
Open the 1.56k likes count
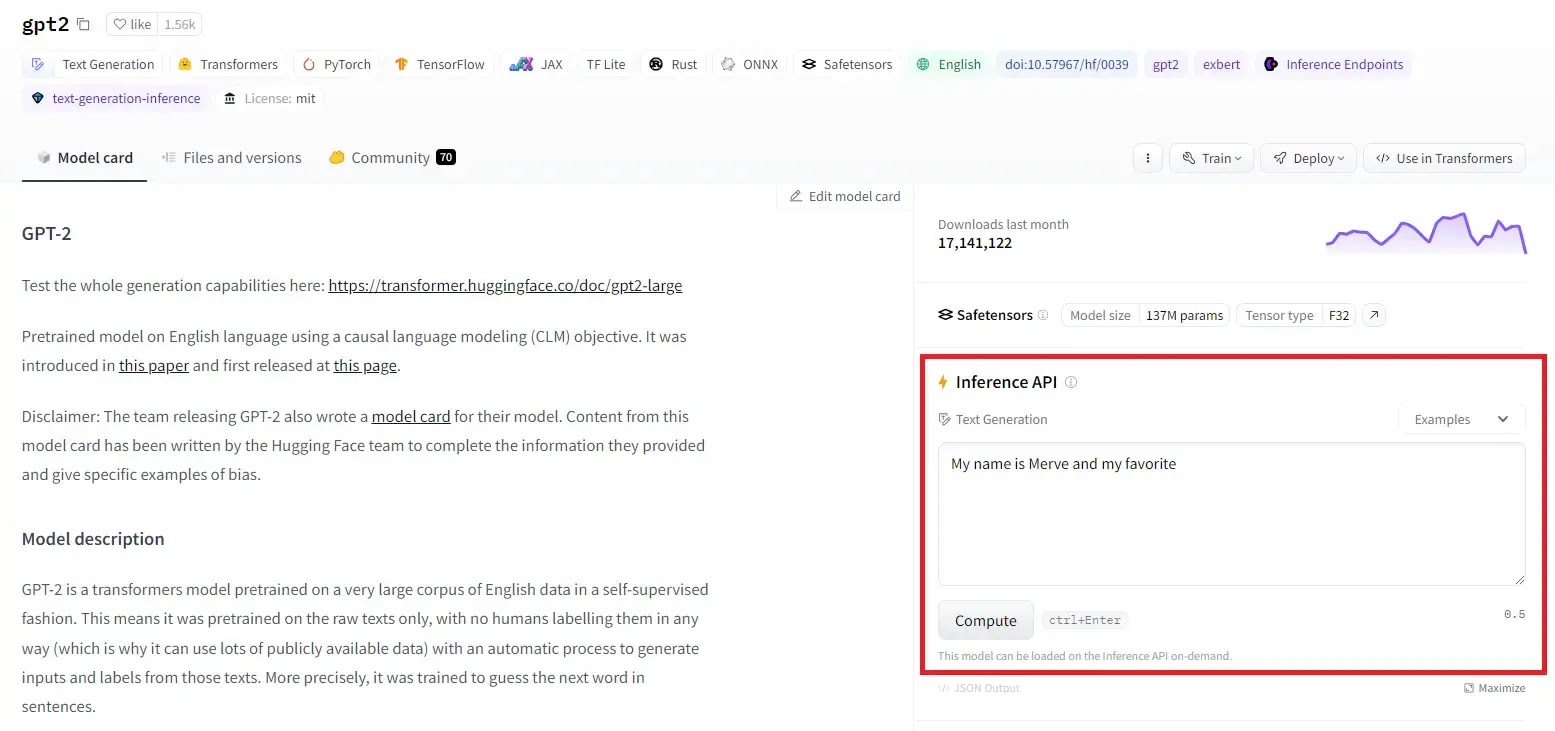[x=180, y=24]
